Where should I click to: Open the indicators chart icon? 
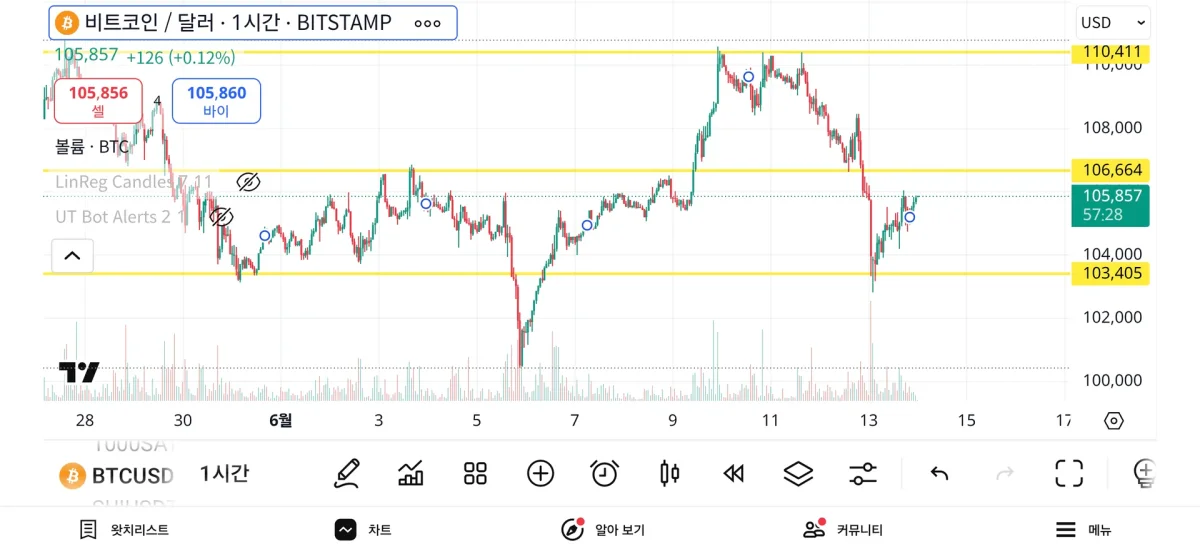point(411,473)
